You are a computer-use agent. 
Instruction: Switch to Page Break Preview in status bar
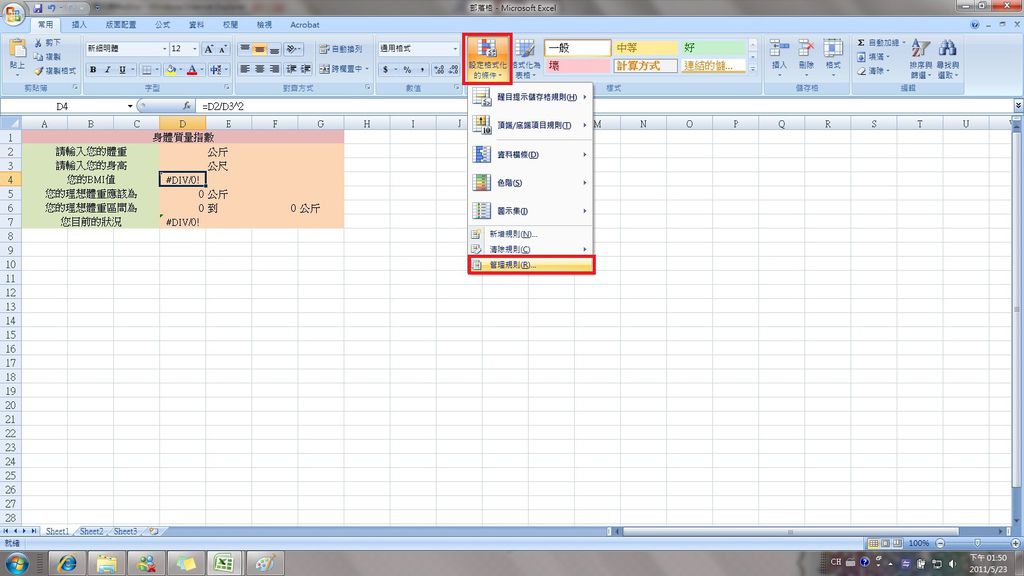tap(897, 543)
